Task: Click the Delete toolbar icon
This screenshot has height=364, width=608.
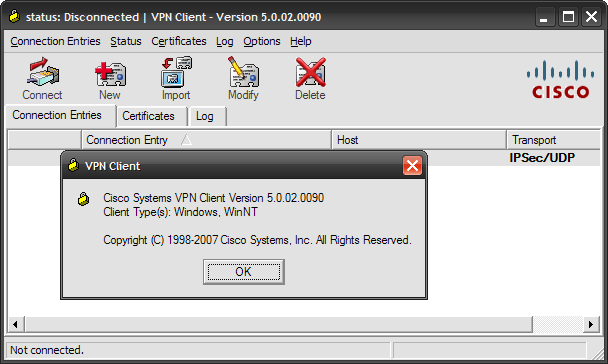Action: (310, 79)
